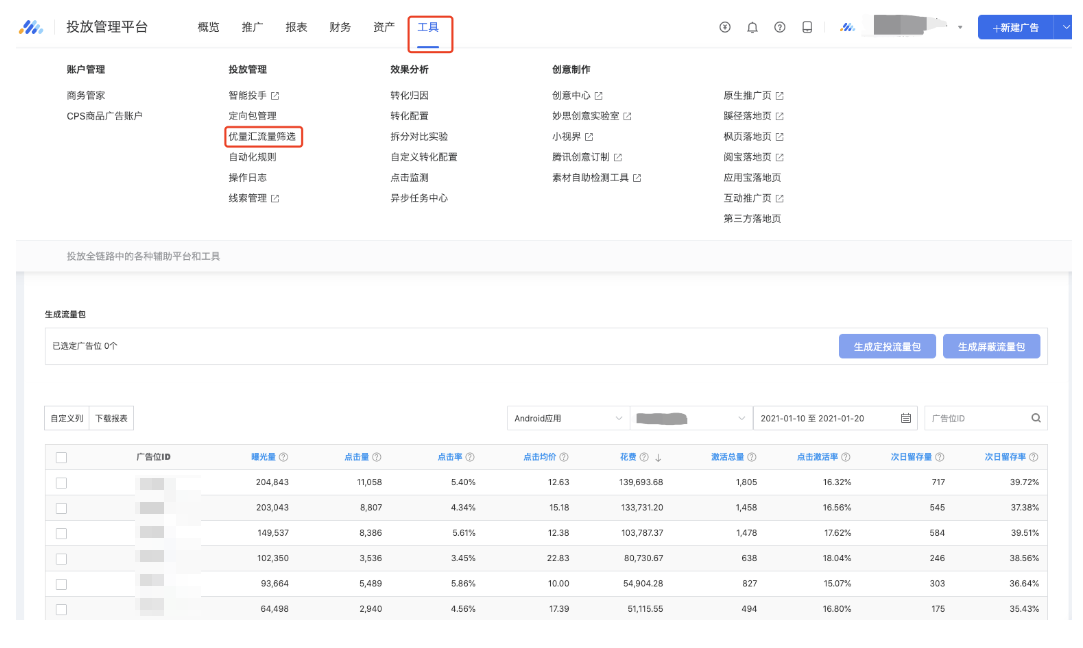The image size is (1083, 648).
Task: Open the 财务 menu
Action: 340,27
